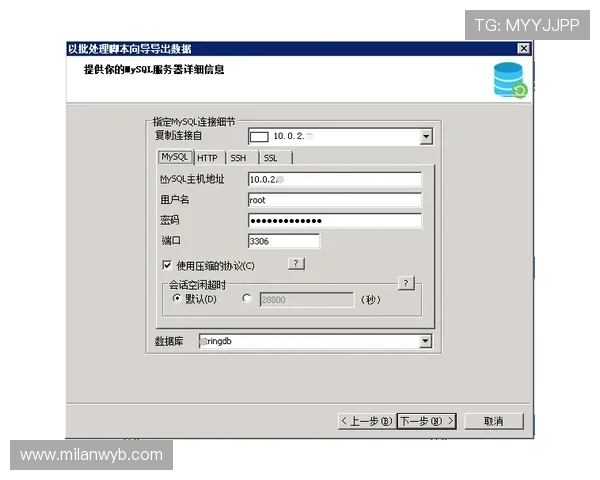
Task: Click the help button for 会话空闲超时
Action: pyautogui.click(x=406, y=283)
